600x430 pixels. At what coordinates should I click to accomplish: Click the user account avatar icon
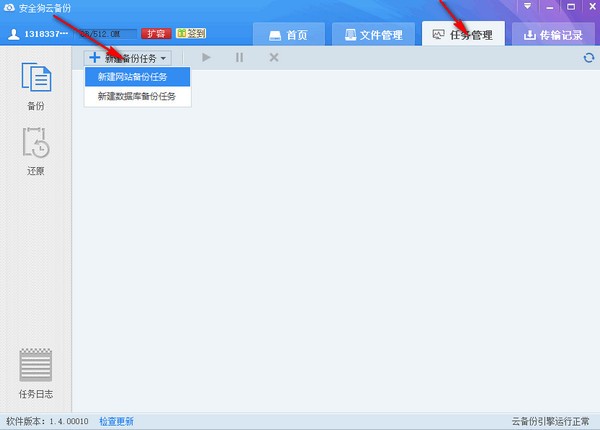point(13,34)
